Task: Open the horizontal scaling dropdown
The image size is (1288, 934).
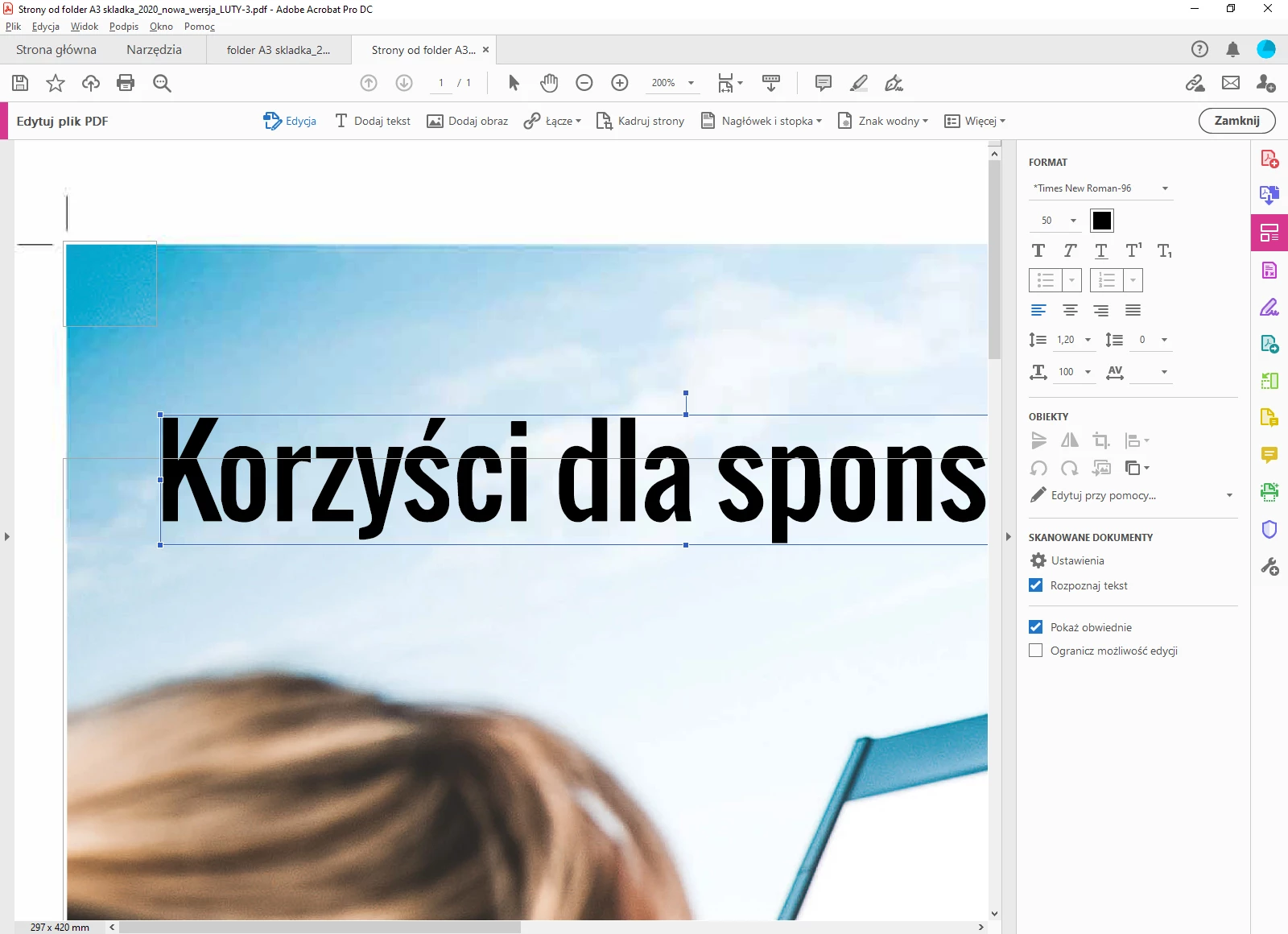Action: [x=1088, y=372]
